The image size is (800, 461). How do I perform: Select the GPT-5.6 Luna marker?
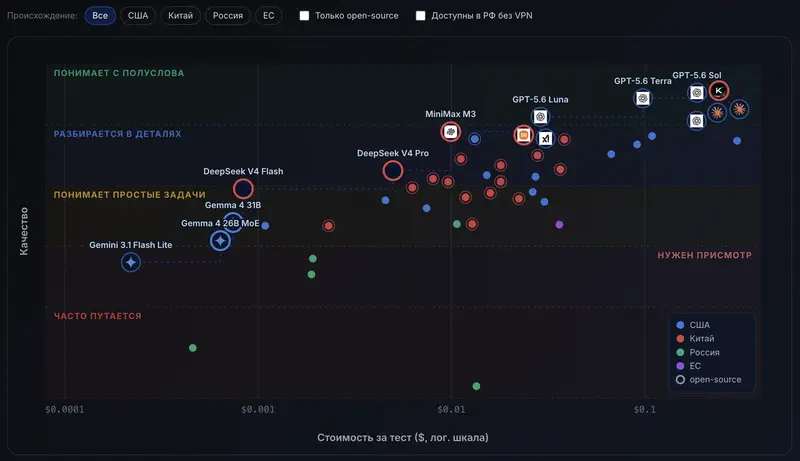coord(540,117)
